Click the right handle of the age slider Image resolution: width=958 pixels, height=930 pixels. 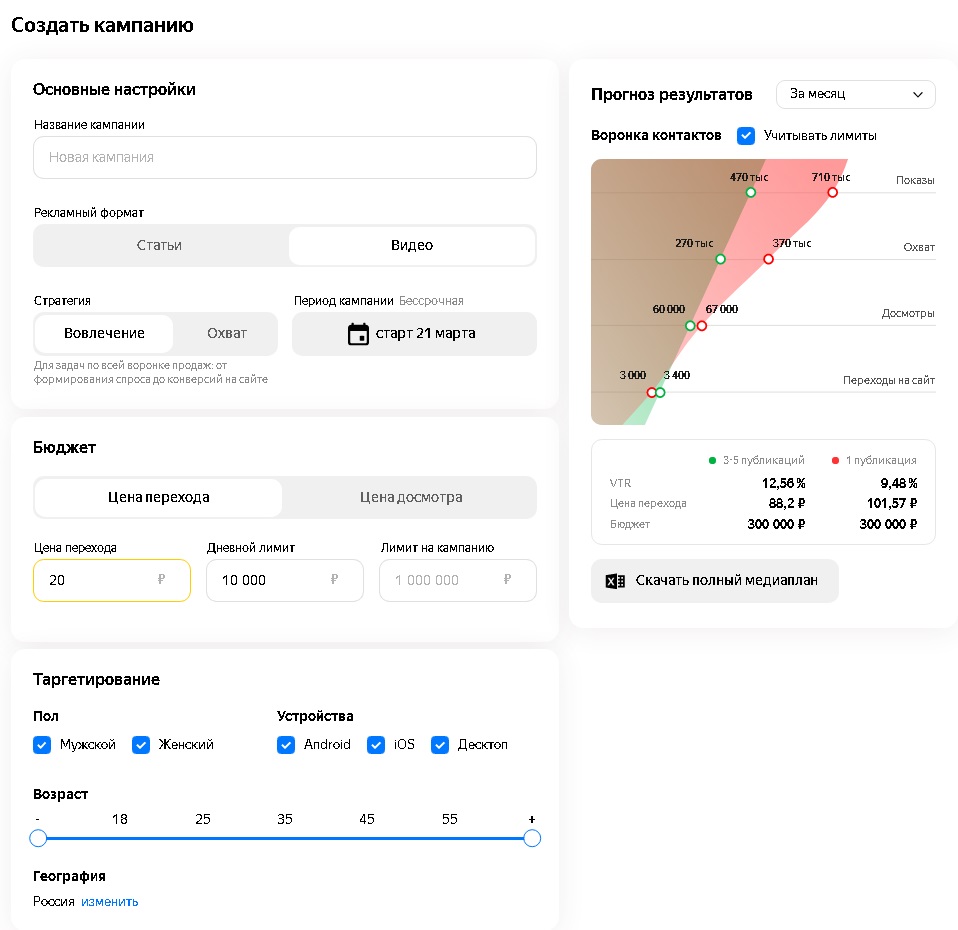532,838
